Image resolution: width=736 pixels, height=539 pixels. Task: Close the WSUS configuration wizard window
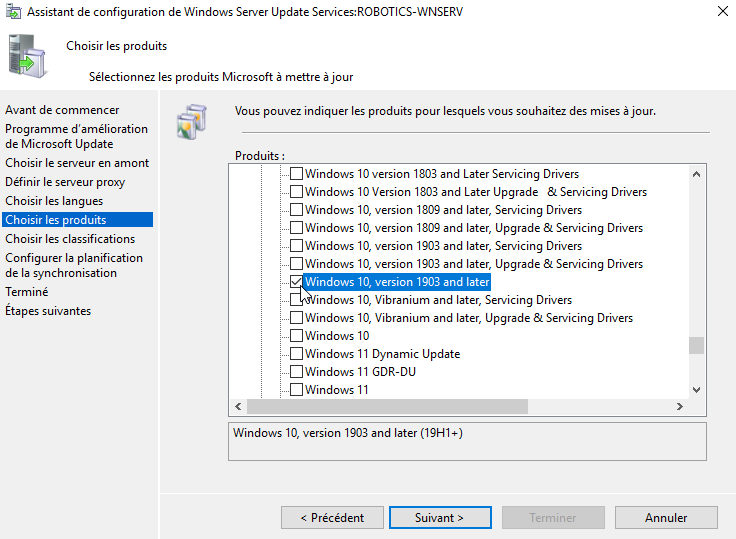[x=723, y=11]
